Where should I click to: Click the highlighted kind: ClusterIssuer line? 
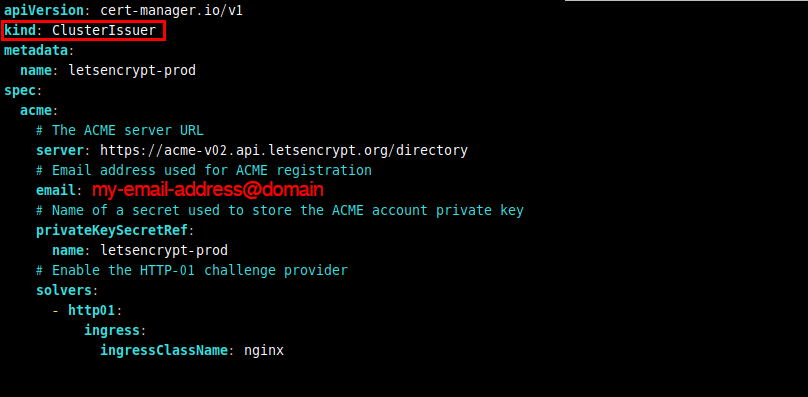tap(83, 31)
